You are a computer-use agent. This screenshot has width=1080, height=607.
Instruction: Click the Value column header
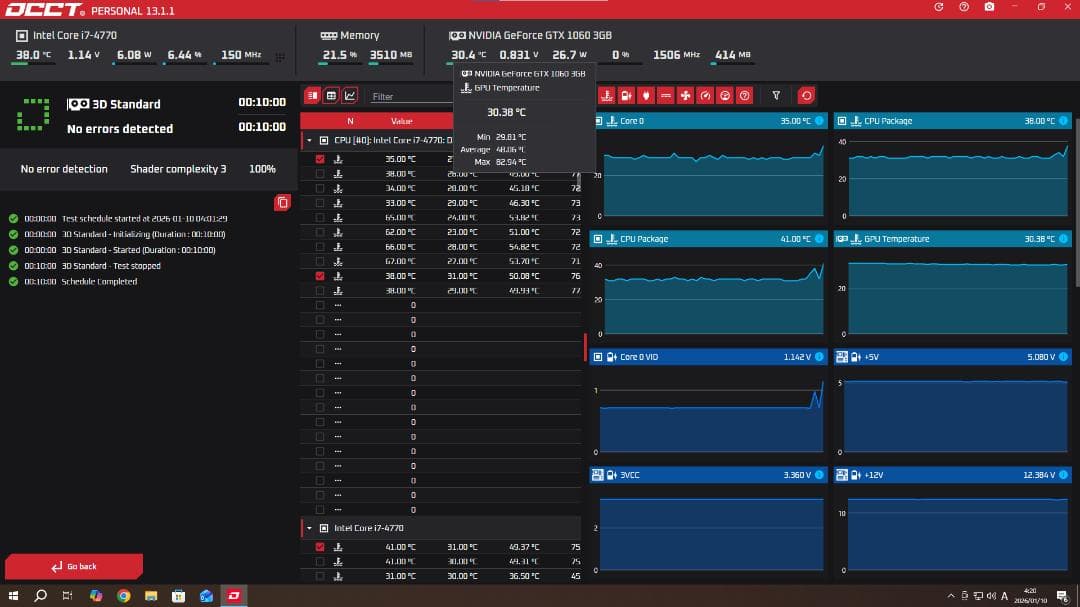pos(401,121)
